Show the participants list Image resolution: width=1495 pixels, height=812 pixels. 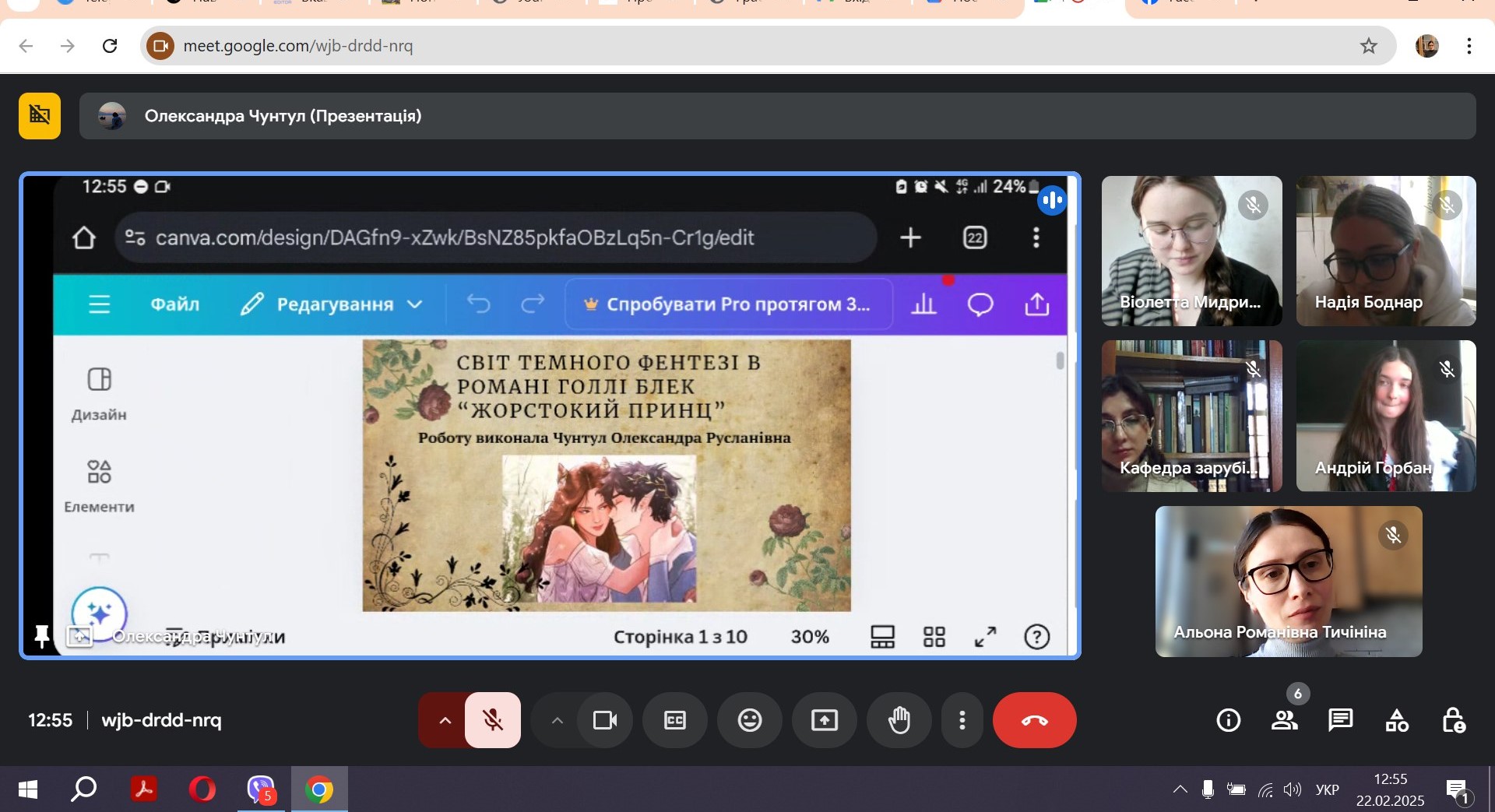1285,720
